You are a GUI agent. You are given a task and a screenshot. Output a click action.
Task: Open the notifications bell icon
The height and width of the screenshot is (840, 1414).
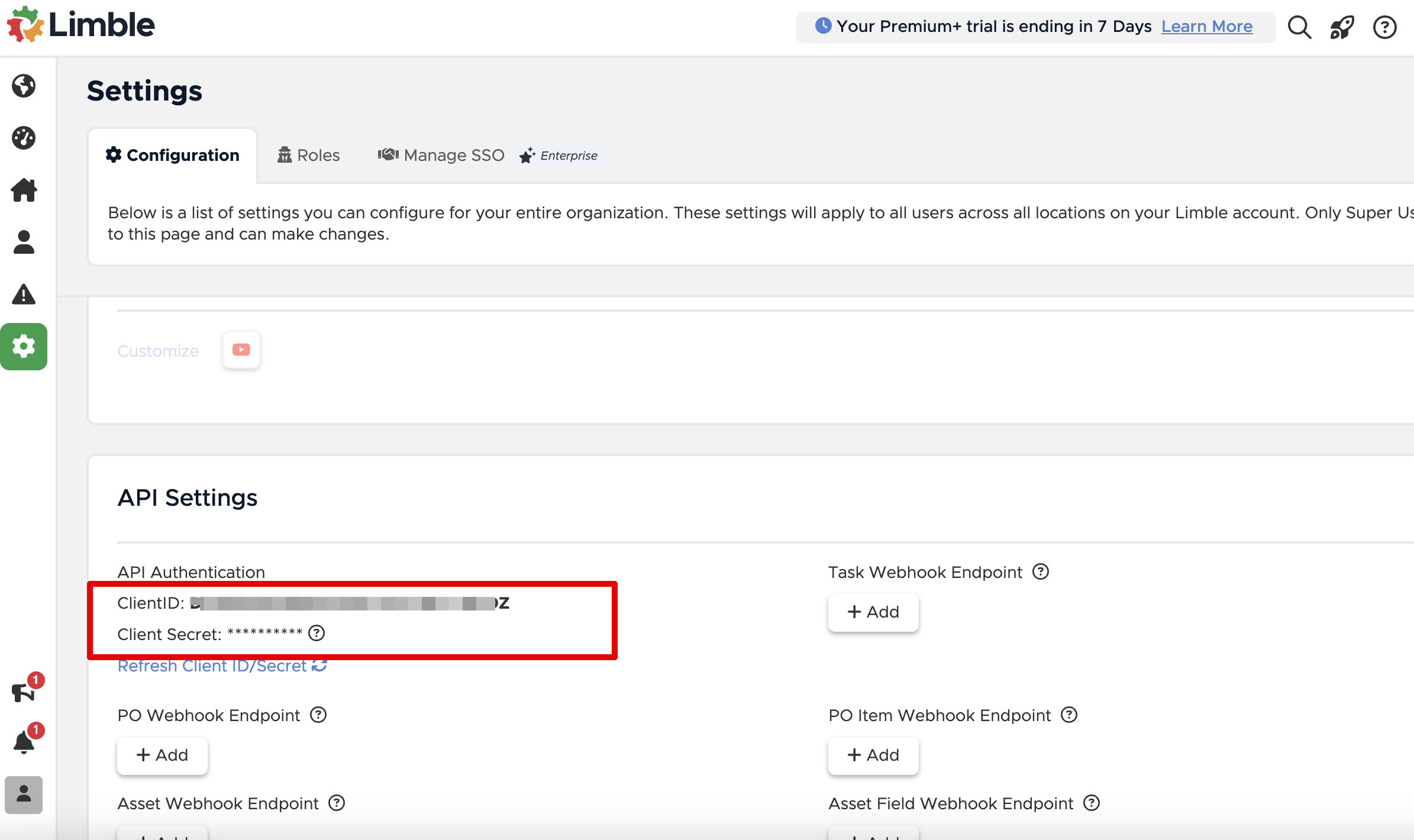point(24,742)
